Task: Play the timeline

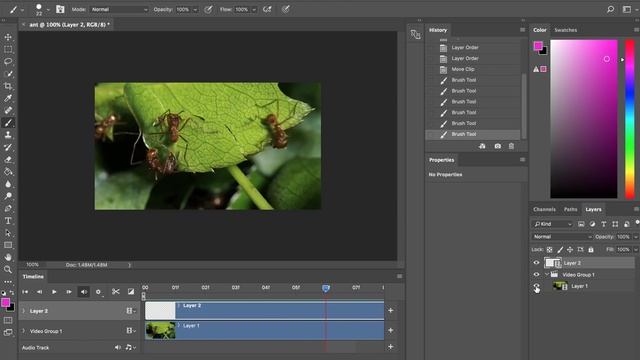Action: 54,292
